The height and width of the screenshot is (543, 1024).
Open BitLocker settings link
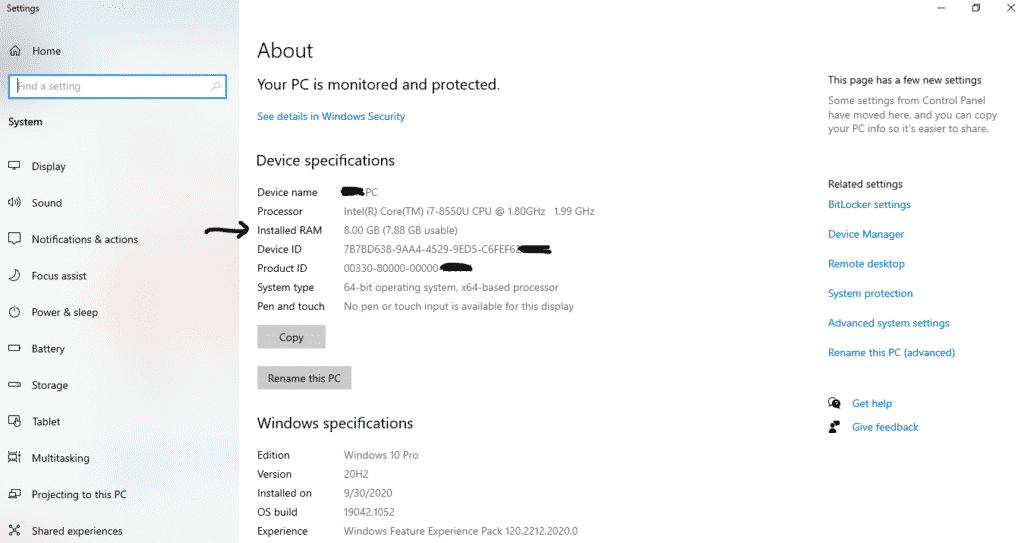[869, 205]
